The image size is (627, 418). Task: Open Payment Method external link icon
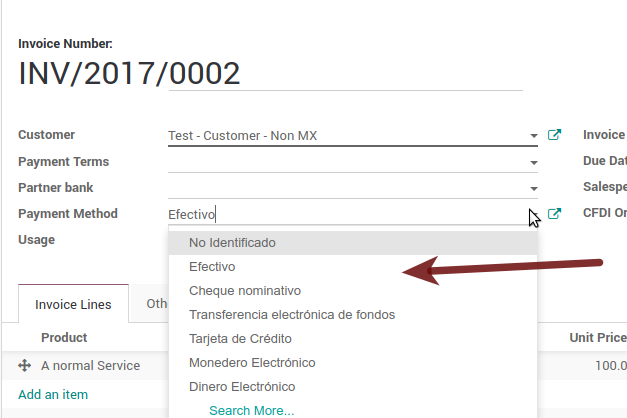555,213
